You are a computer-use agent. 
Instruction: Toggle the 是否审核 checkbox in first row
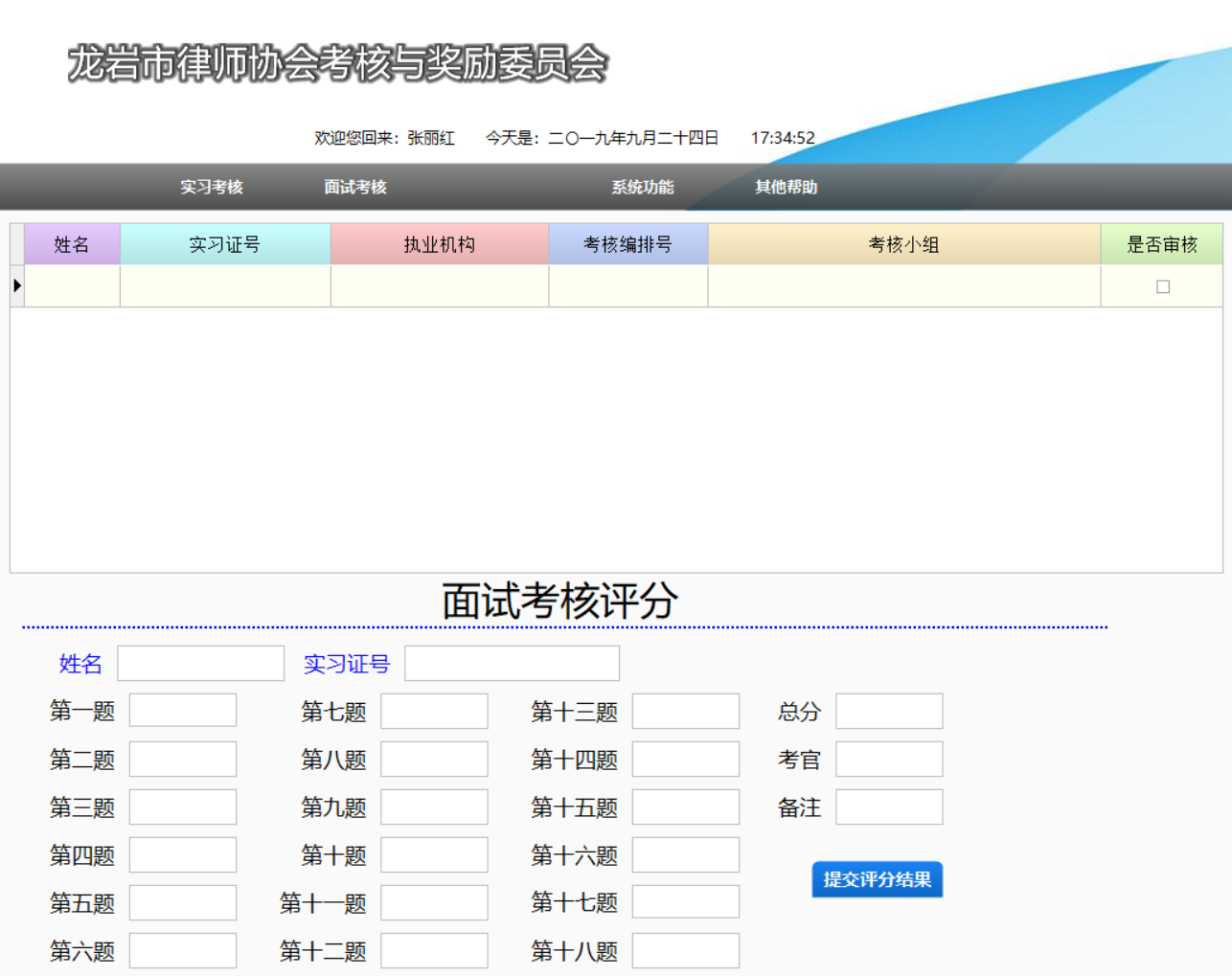1162,286
